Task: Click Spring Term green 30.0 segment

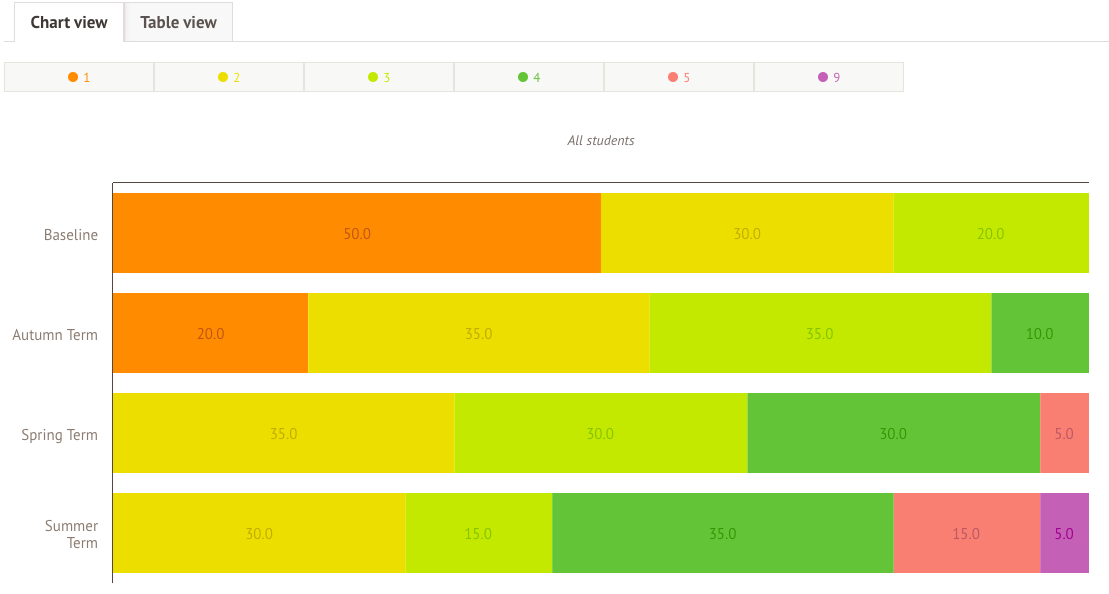Action: [x=893, y=433]
